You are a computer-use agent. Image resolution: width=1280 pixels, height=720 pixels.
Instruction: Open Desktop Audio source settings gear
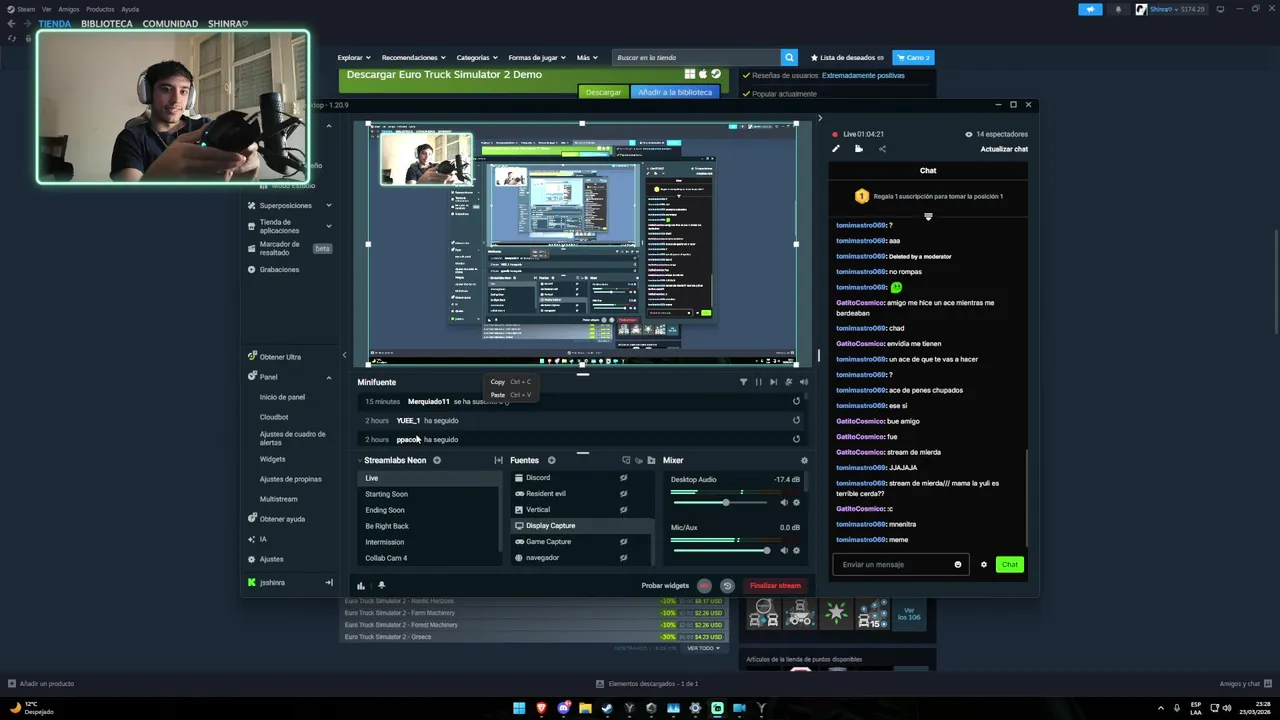796,502
